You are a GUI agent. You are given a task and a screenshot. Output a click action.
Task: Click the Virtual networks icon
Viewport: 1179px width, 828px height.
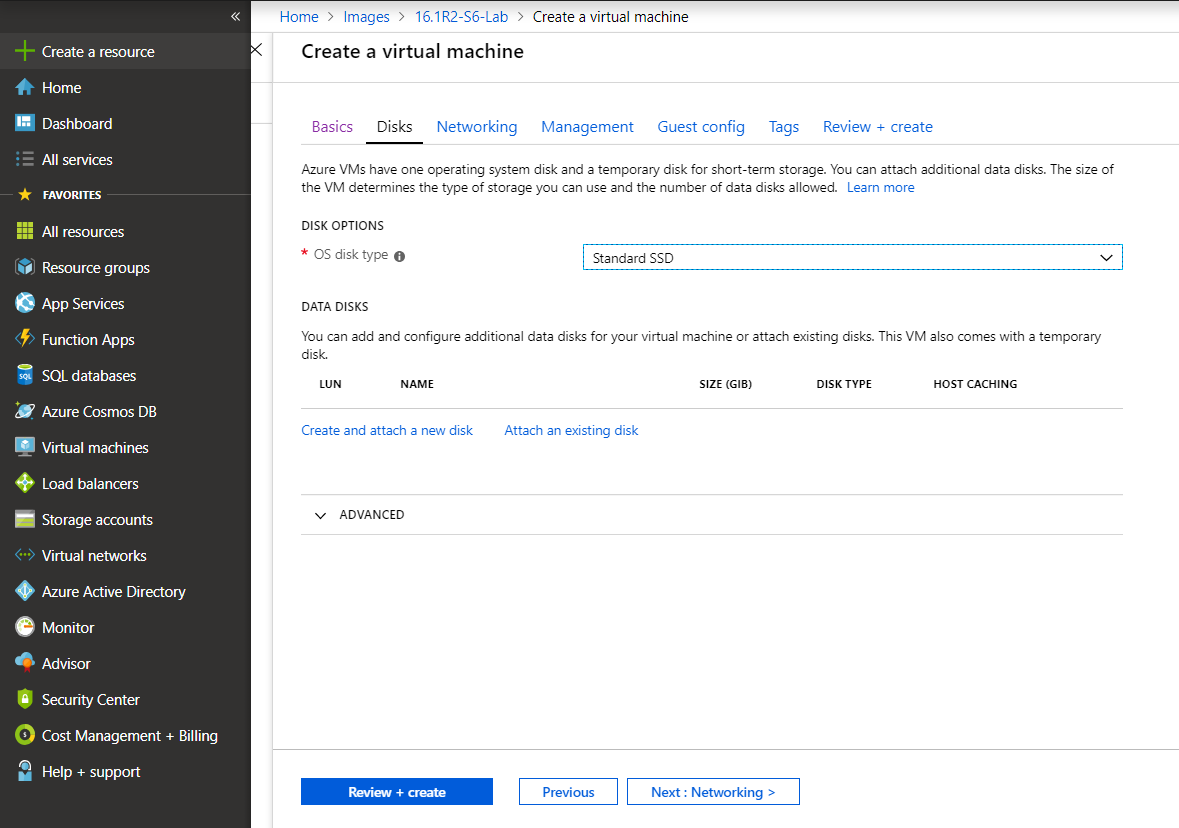pyautogui.click(x=25, y=555)
